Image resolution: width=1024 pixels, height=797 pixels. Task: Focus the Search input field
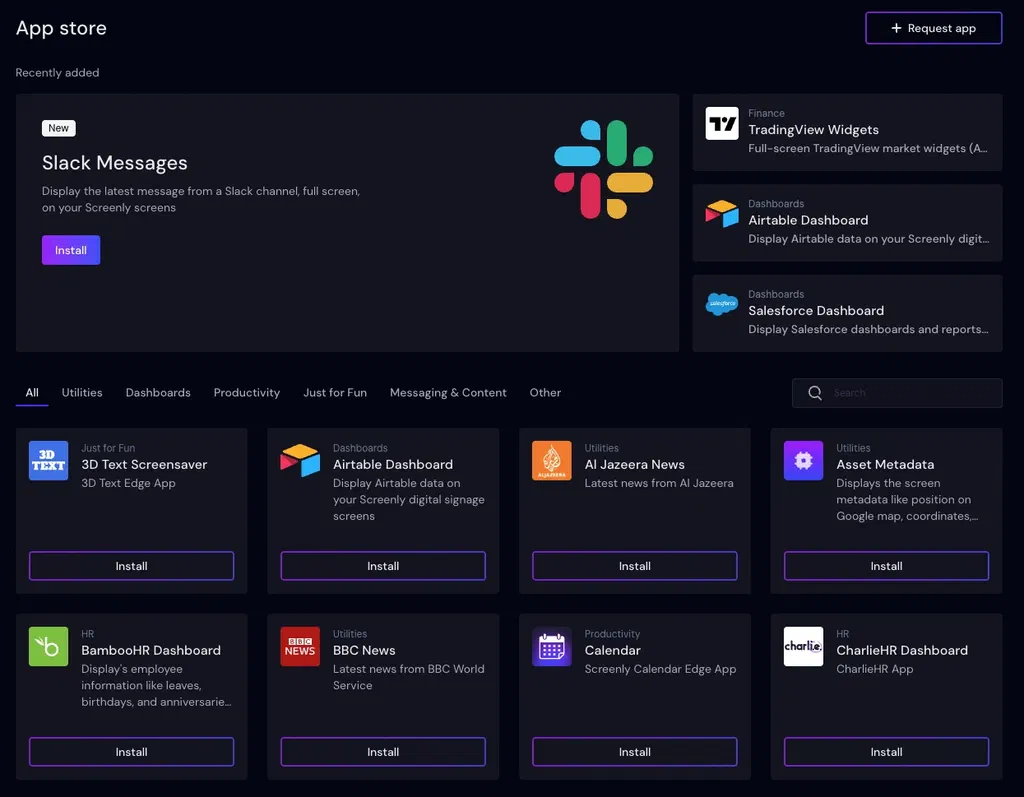897,393
